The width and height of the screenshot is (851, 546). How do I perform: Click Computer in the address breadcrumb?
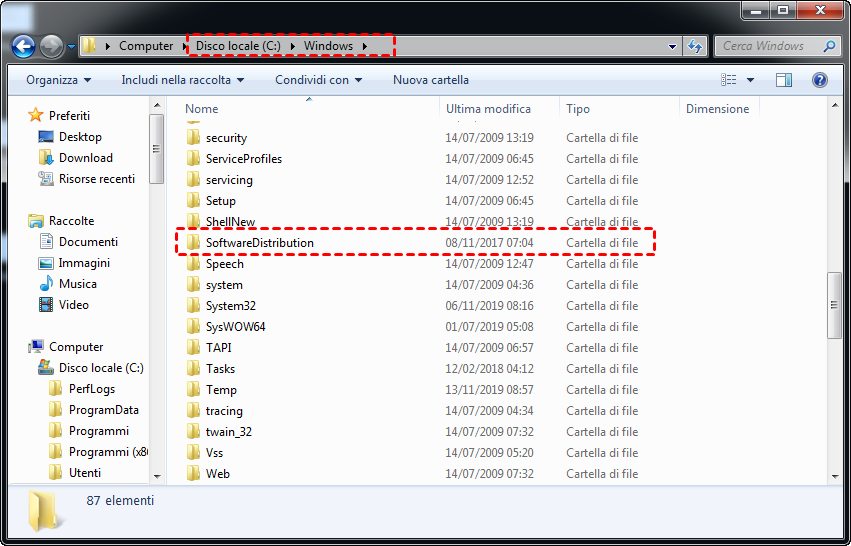146,46
